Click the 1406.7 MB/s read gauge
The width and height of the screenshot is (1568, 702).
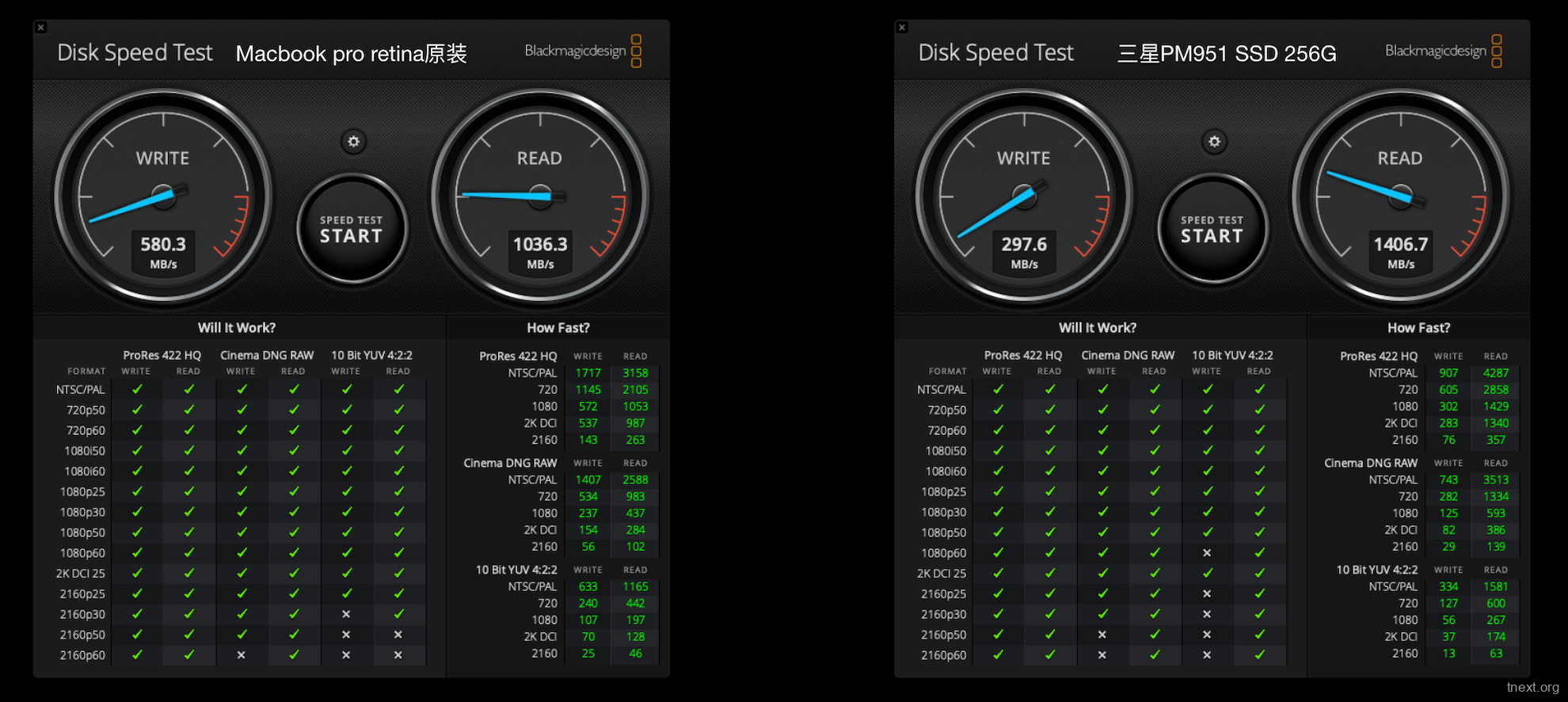pos(1401,196)
